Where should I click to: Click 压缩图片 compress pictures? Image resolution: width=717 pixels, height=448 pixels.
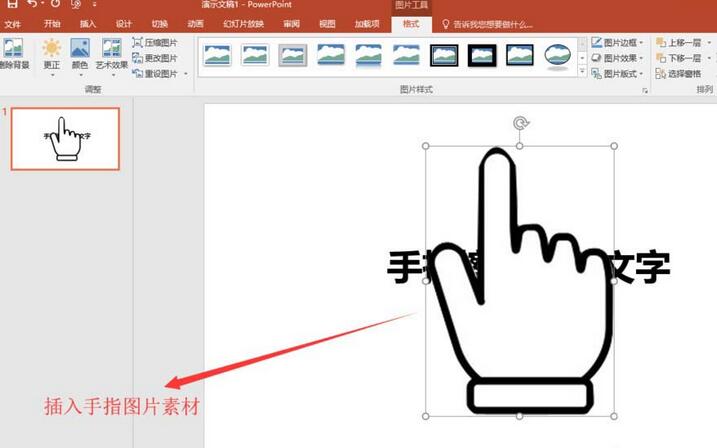(155, 43)
